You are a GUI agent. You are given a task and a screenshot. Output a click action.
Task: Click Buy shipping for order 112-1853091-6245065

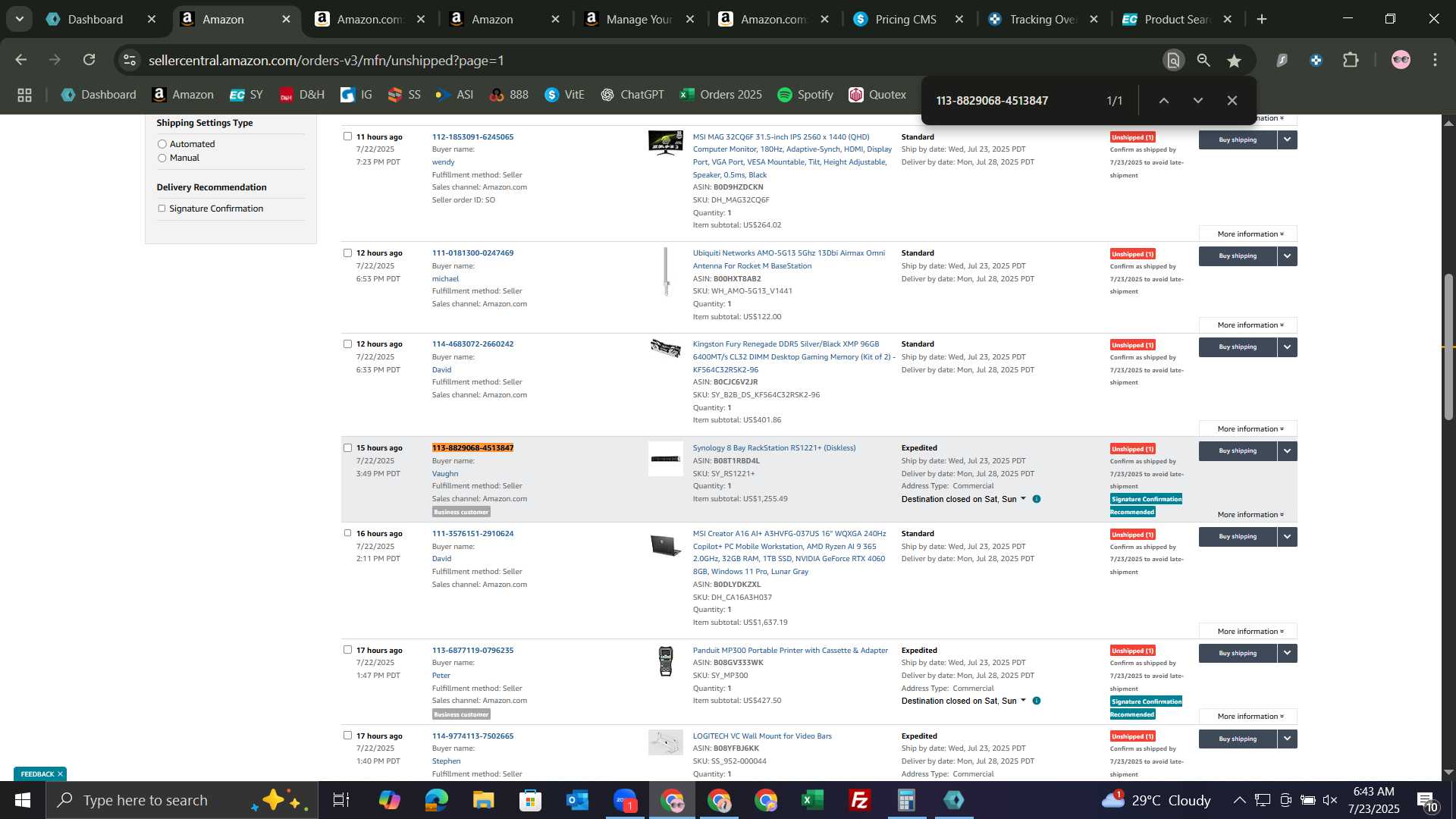pos(1238,140)
